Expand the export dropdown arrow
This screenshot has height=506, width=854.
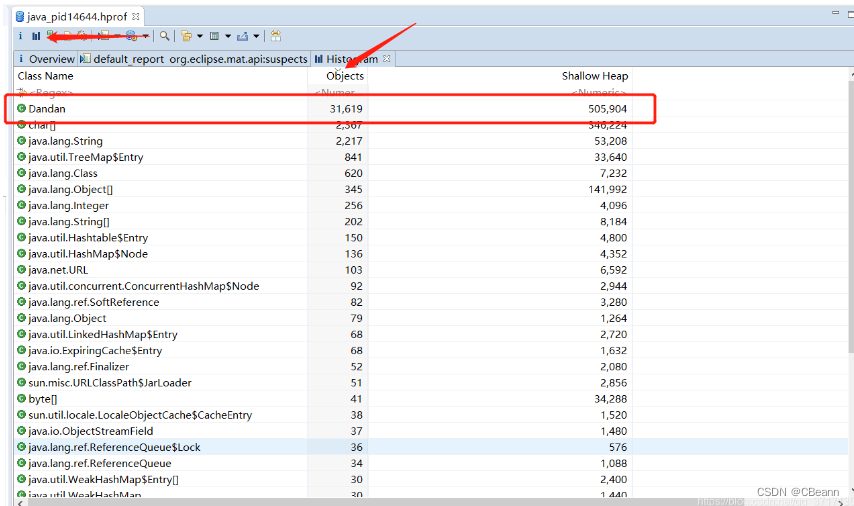(256, 36)
